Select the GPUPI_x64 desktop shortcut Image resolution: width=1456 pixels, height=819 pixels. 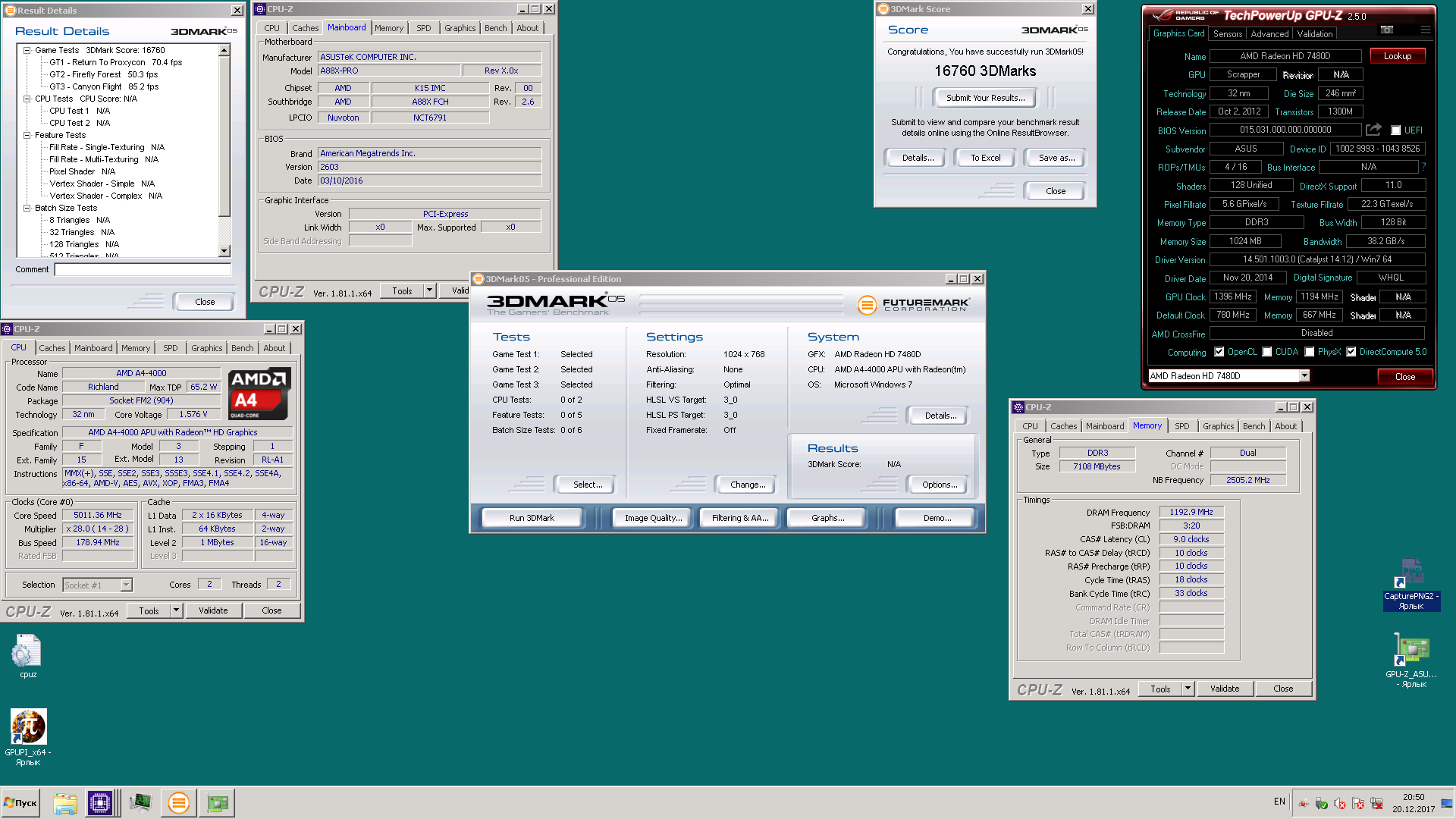(x=28, y=738)
